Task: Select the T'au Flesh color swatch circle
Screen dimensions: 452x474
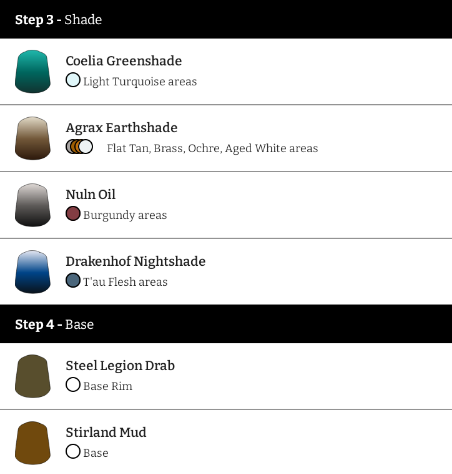Action: (x=73, y=280)
